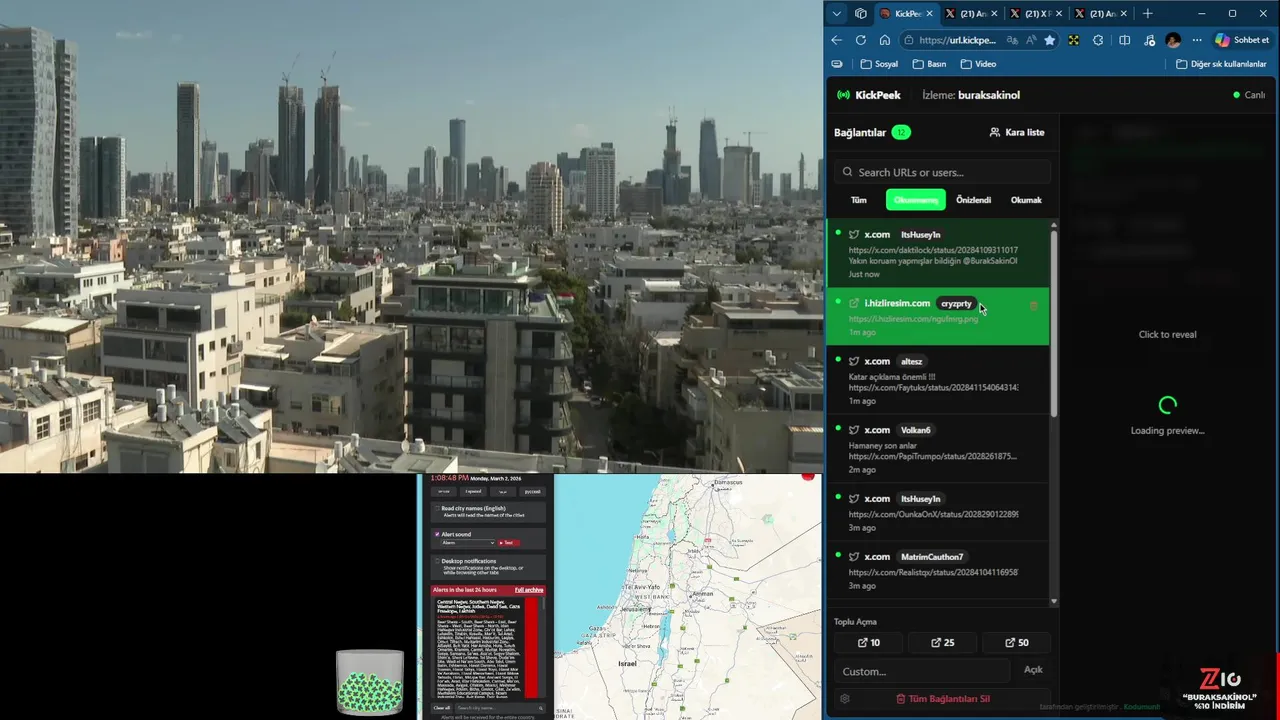This screenshot has width=1280, height=720.
Task: Close the KickPeek browser tab
Action: pos(929,14)
